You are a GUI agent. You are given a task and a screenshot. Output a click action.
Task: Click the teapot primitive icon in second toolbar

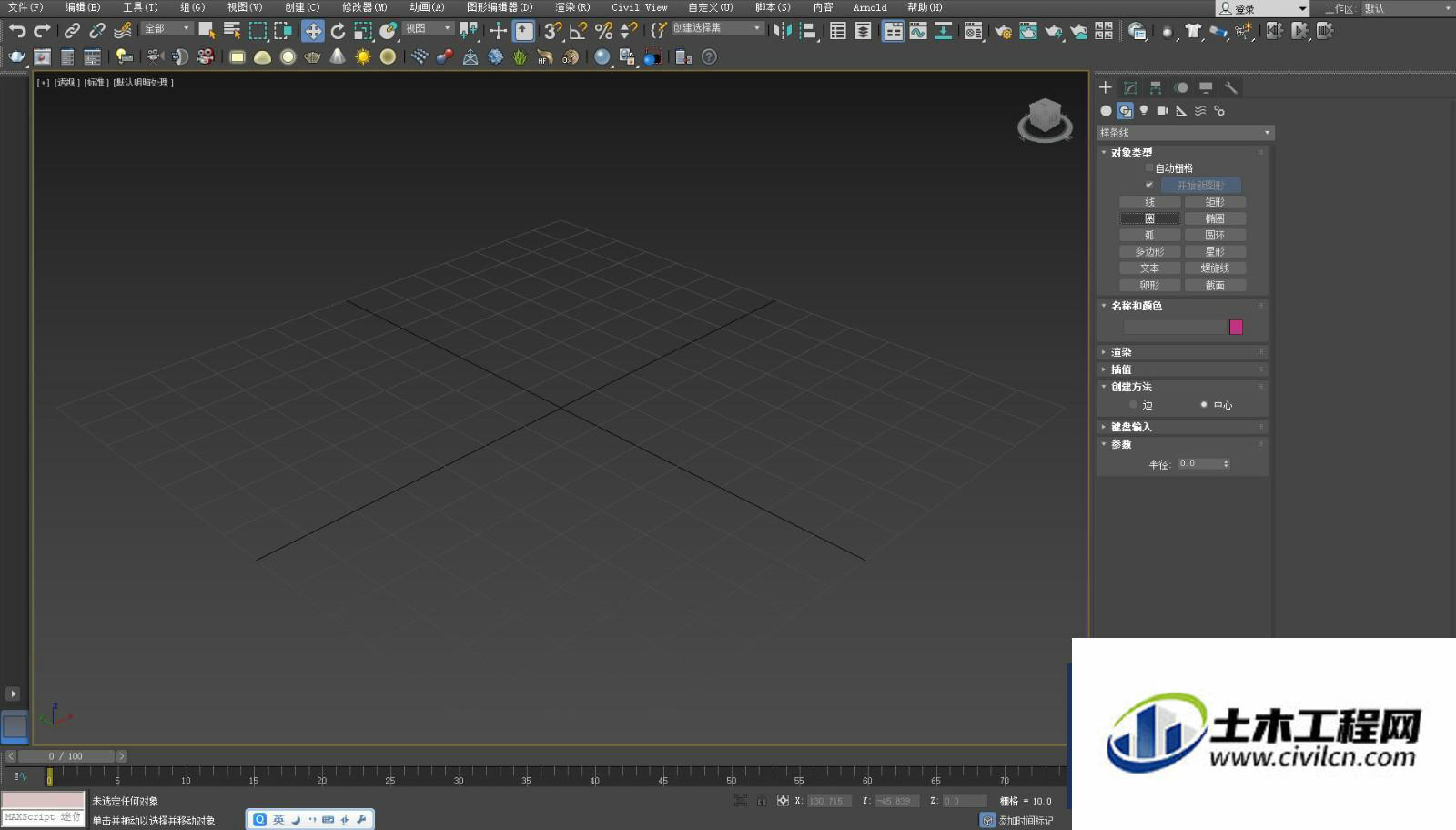(x=312, y=56)
